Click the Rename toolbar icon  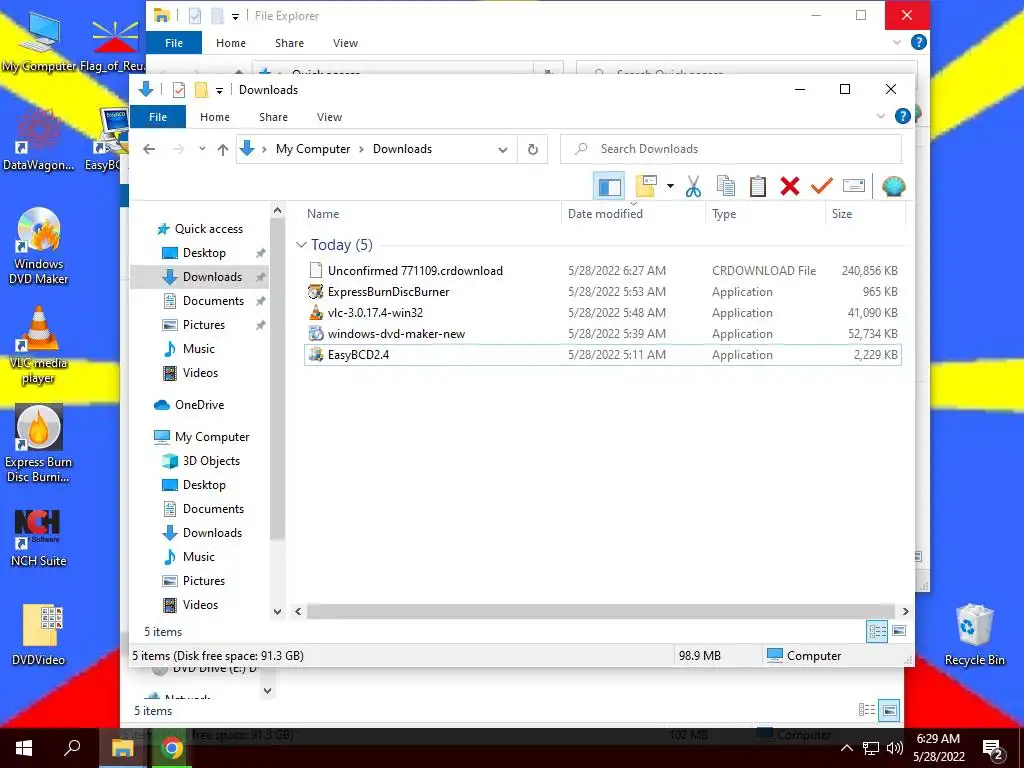click(x=854, y=186)
